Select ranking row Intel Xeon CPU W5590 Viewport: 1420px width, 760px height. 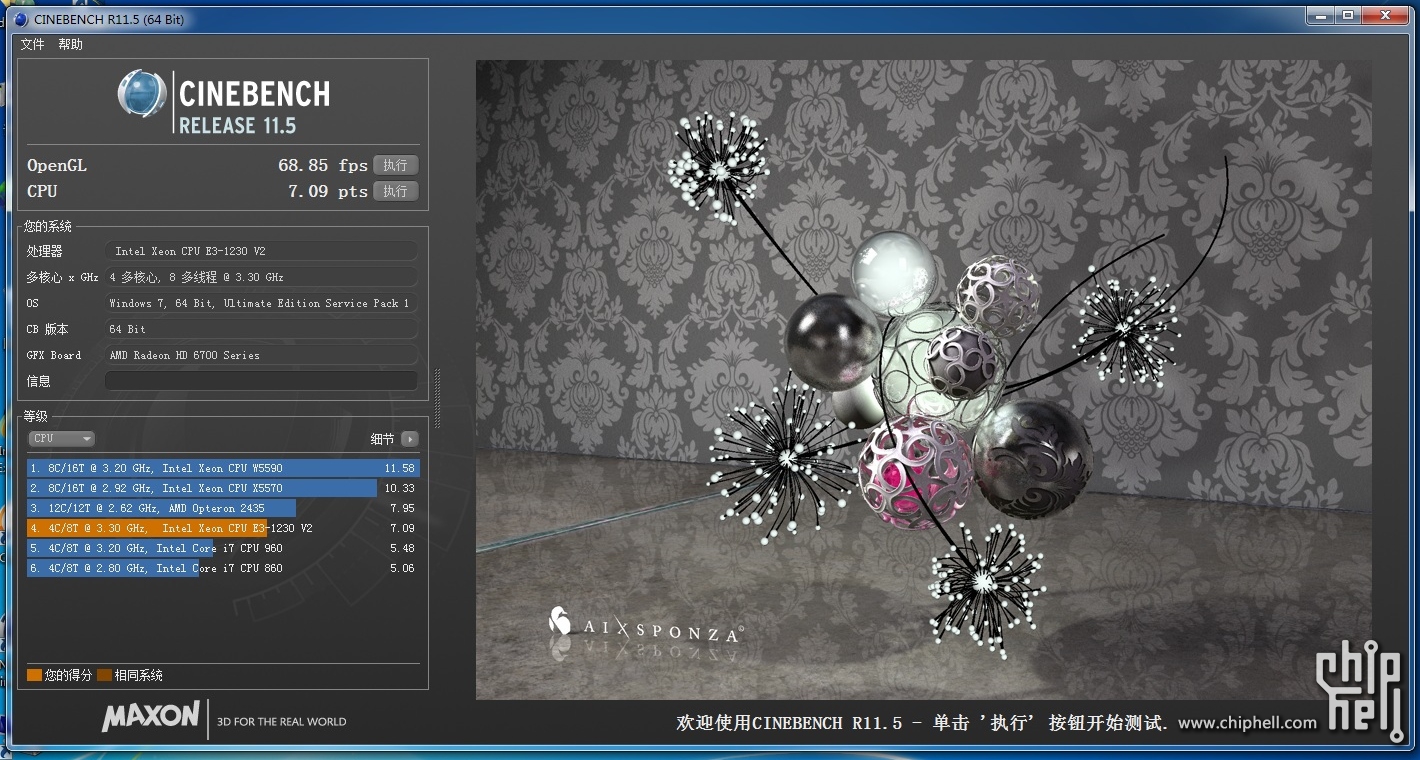point(223,468)
